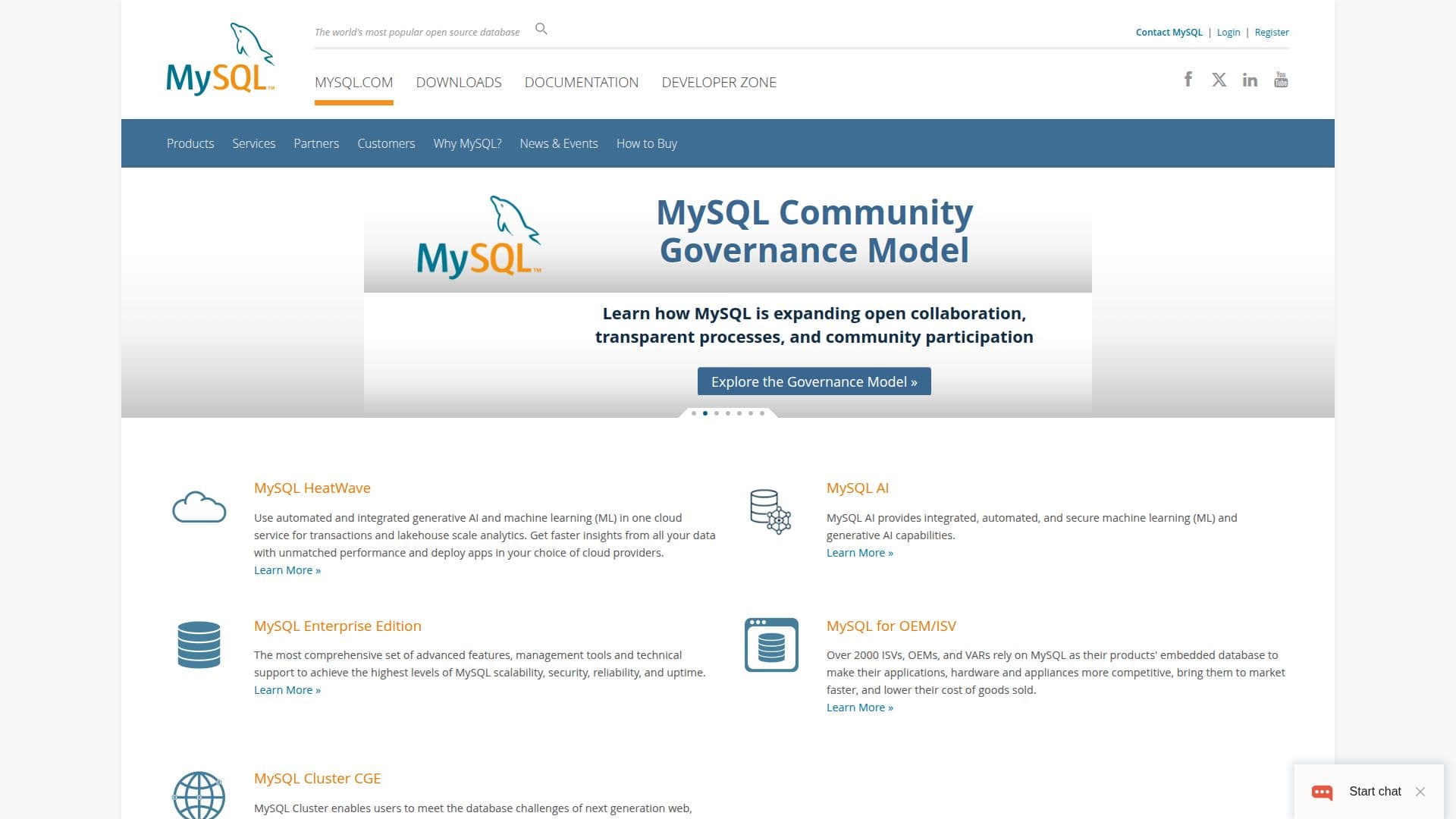Viewport: 1456px width, 819px height.
Task: Open the MySQL HeatWave heading link
Action: pos(312,488)
